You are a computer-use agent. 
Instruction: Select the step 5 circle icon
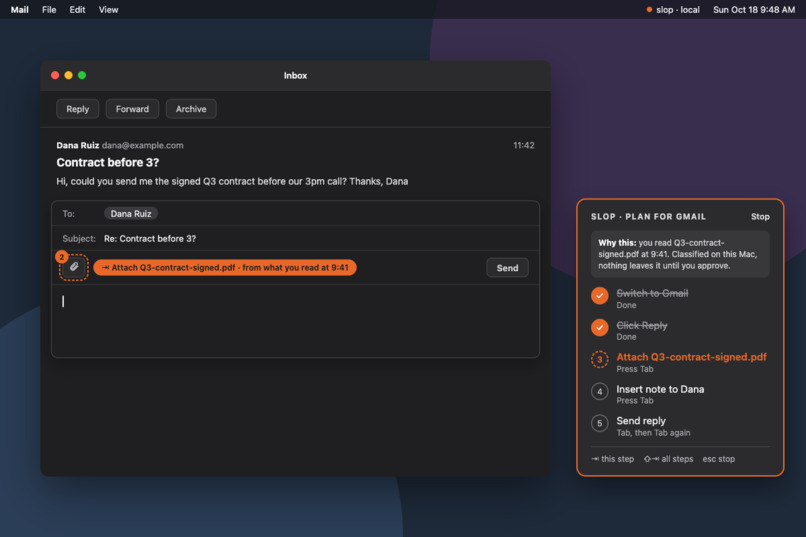click(x=599, y=423)
